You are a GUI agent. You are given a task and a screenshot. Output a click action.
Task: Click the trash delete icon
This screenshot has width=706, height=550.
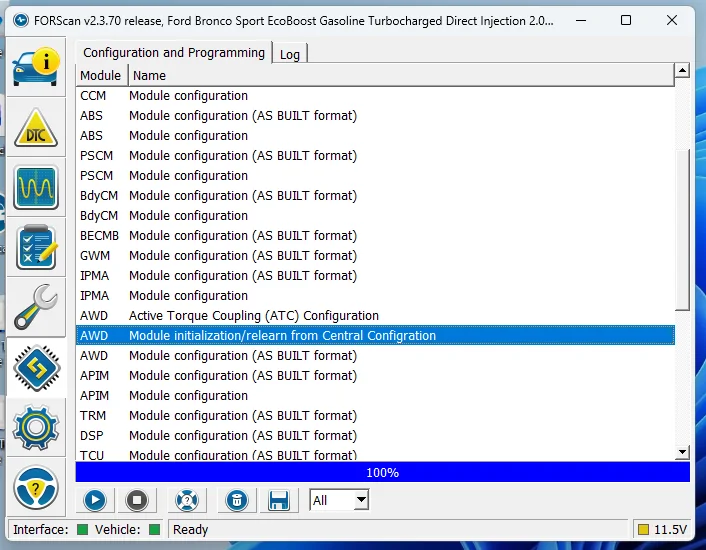click(236, 500)
